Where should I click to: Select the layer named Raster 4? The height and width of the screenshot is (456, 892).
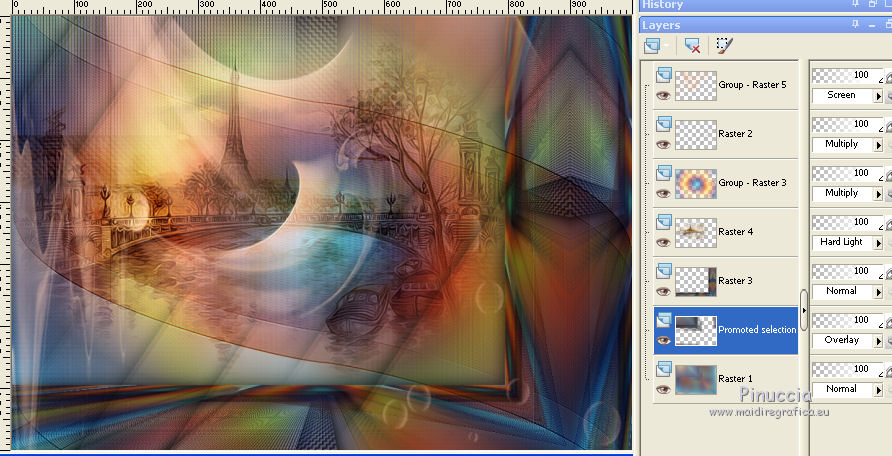[x=735, y=231]
